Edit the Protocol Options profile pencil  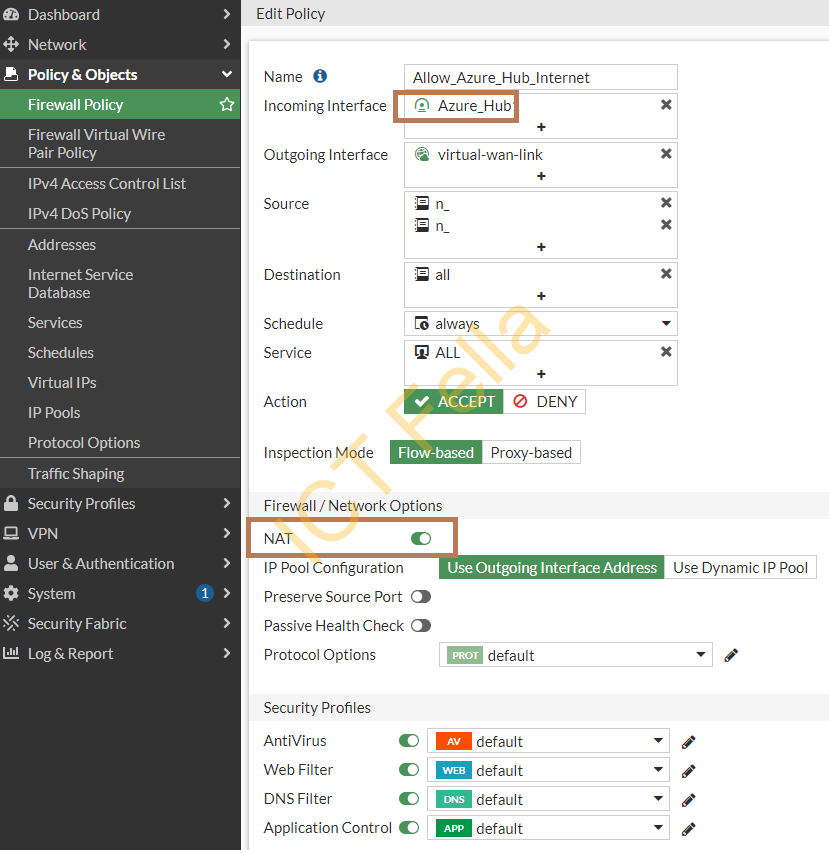[x=731, y=655]
